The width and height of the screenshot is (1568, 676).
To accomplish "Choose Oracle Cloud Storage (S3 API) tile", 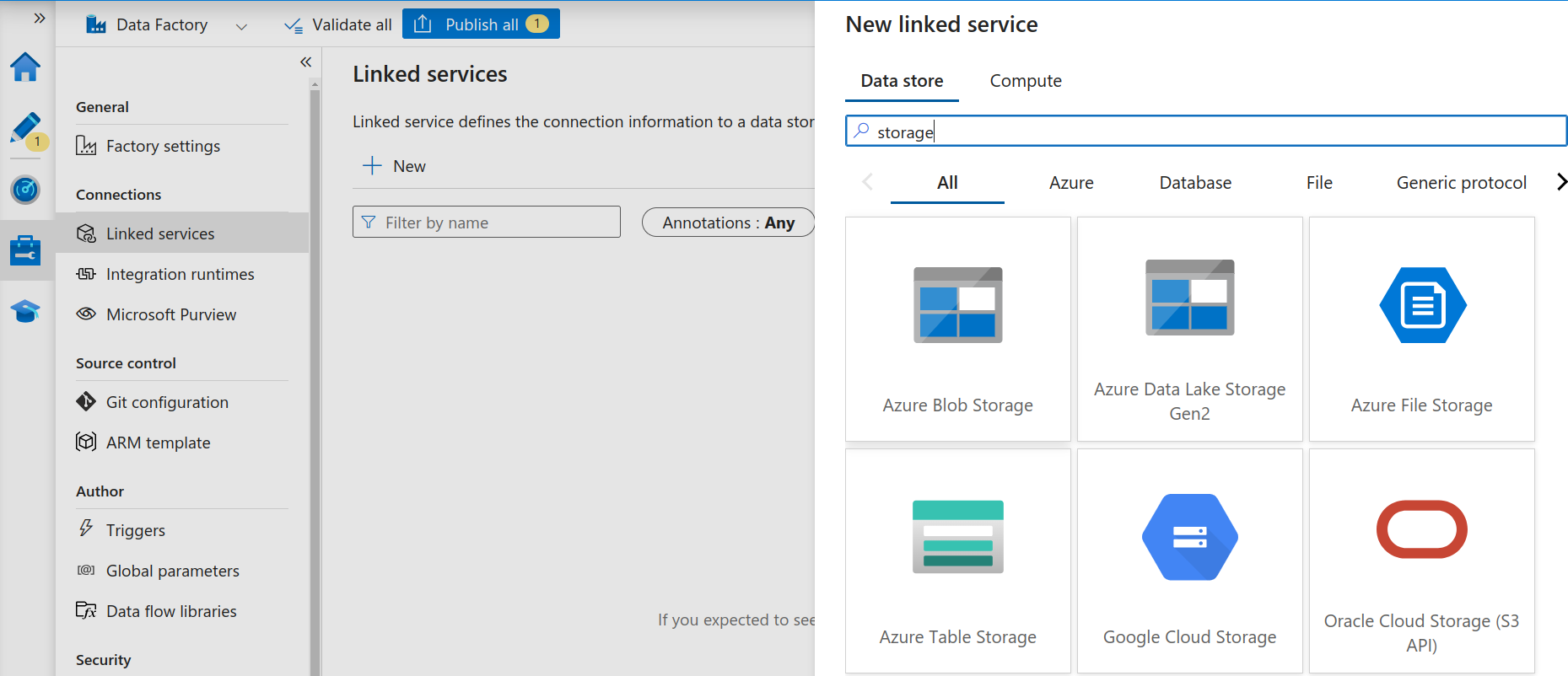I will (1422, 561).
